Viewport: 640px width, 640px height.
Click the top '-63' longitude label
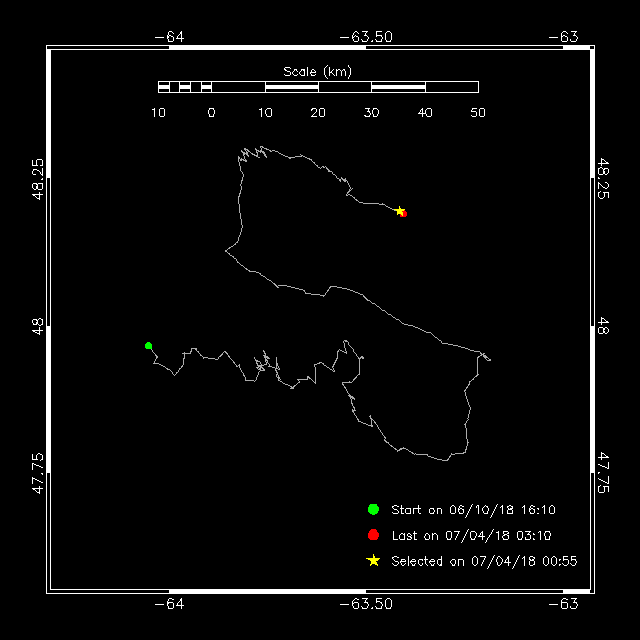[563, 37]
